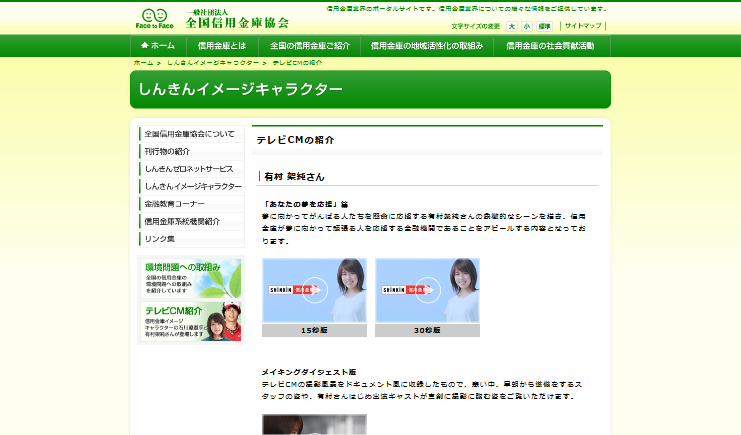Open 信用金庫系統機関紹介 sidebar item

click(x=191, y=221)
